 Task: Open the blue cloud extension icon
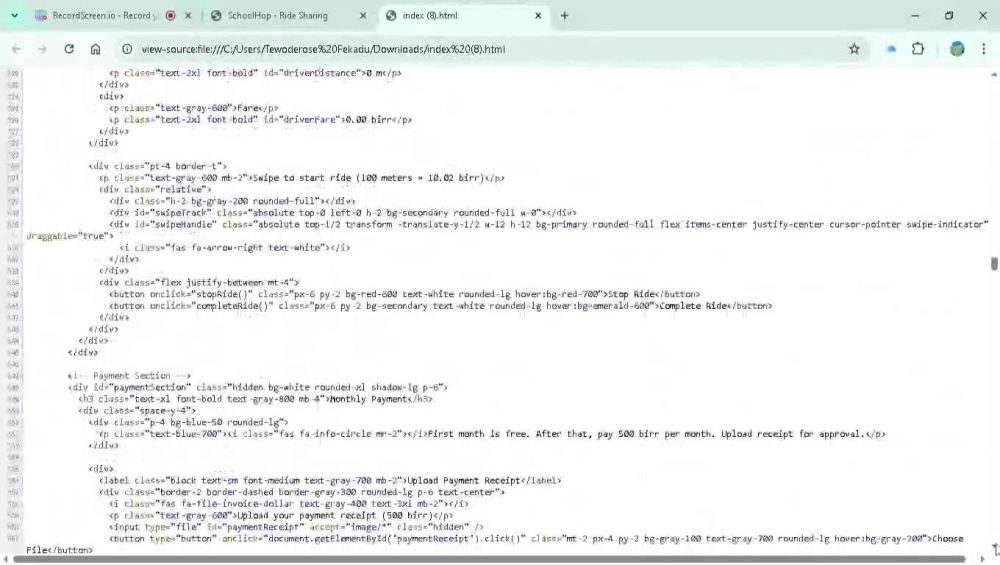(892, 49)
